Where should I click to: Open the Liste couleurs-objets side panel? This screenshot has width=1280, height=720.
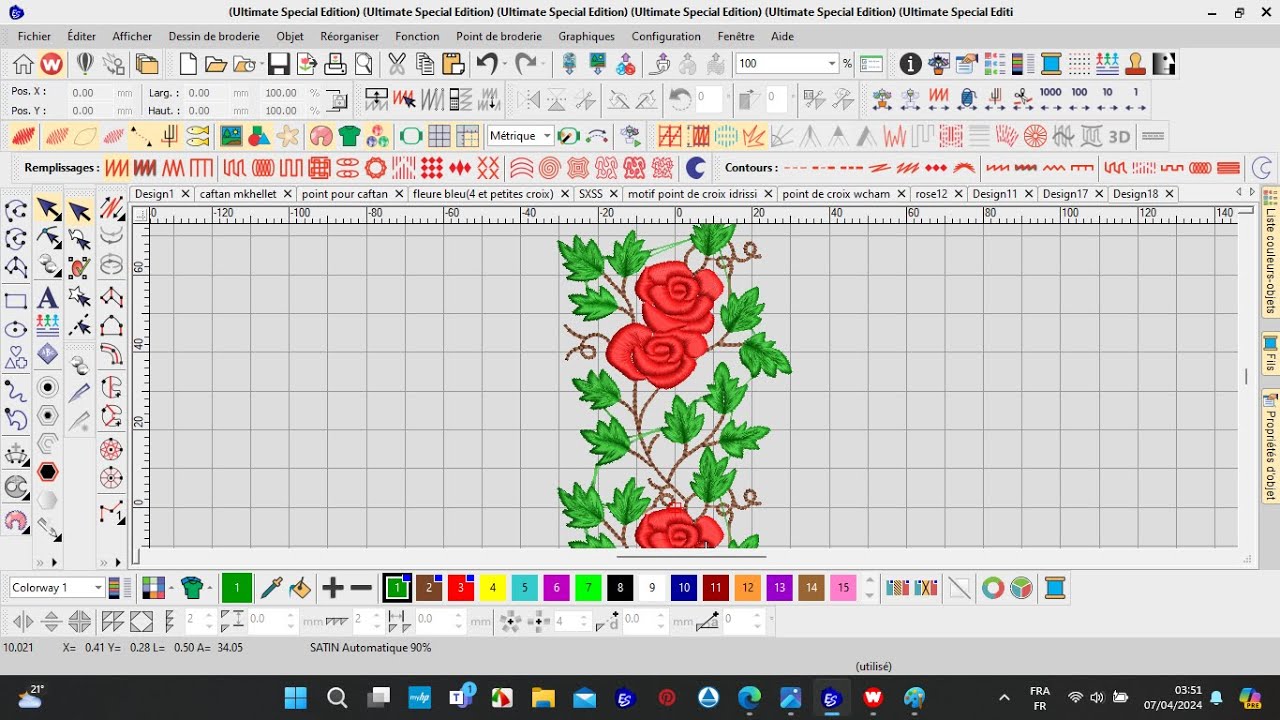(1271, 252)
